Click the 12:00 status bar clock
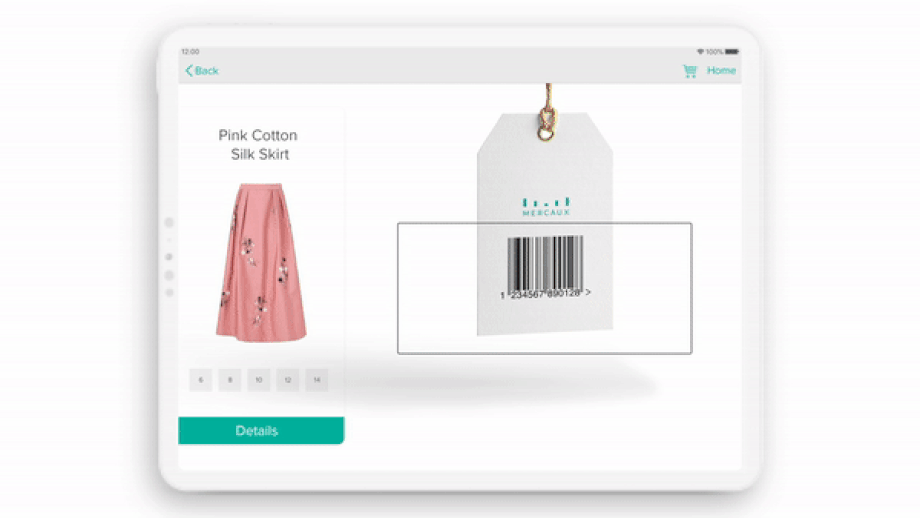The height and width of the screenshot is (518, 920). point(190,52)
